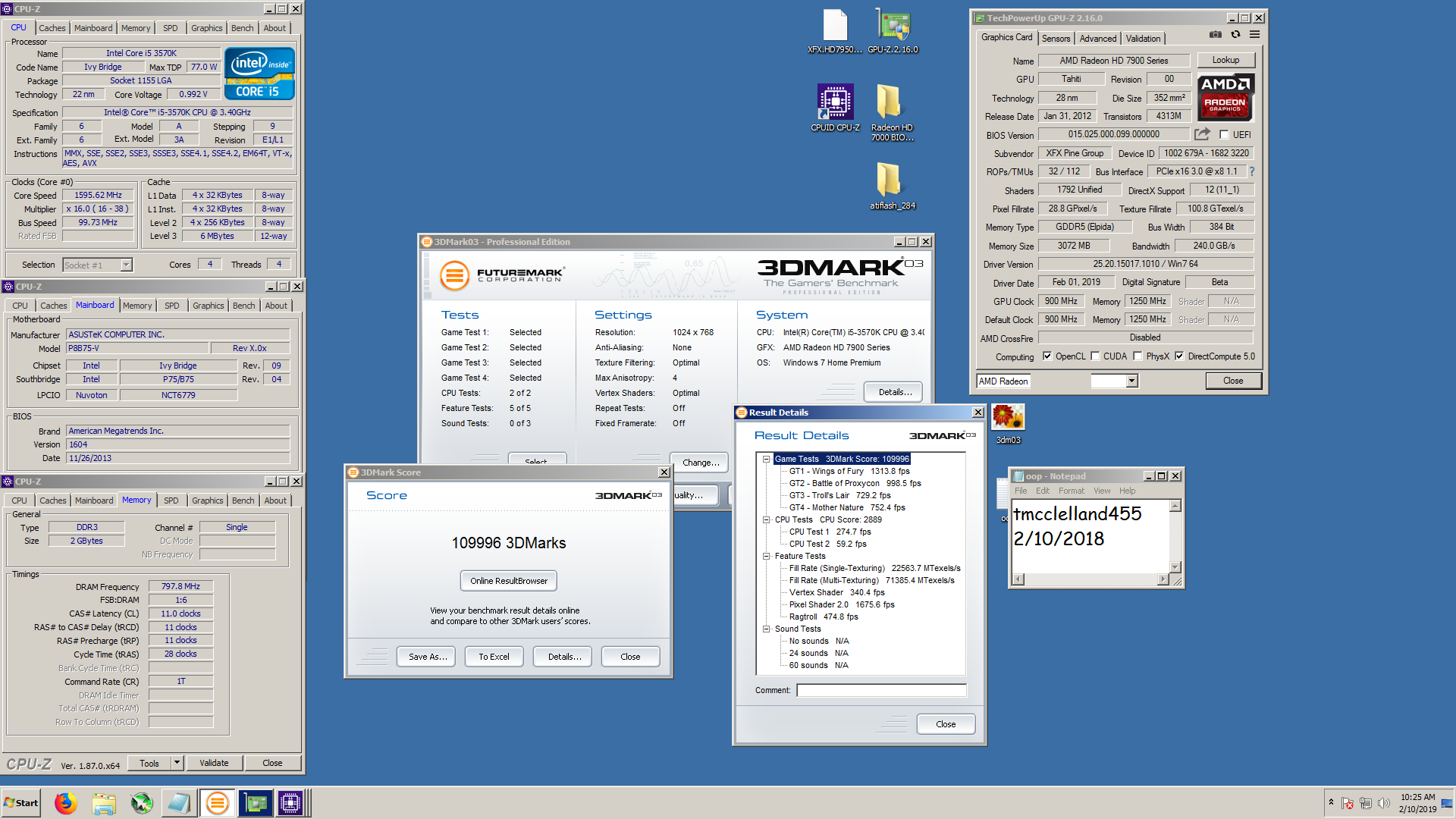The image size is (1456, 819).
Task: Select the atiflash_284 folder icon
Action: [893, 186]
